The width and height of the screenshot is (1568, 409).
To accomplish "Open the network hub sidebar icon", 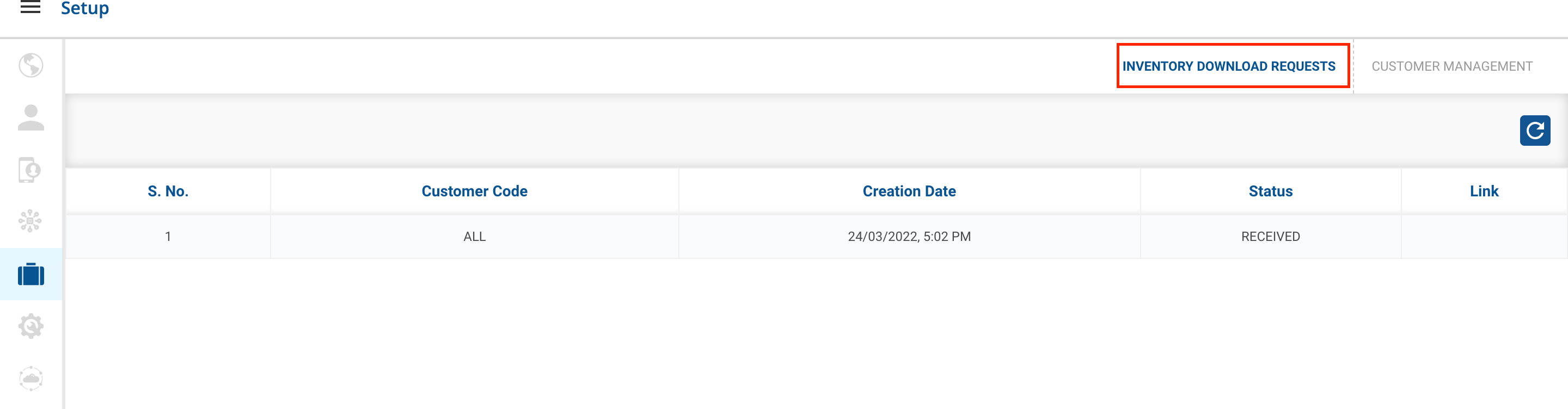I will tap(30, 221).
